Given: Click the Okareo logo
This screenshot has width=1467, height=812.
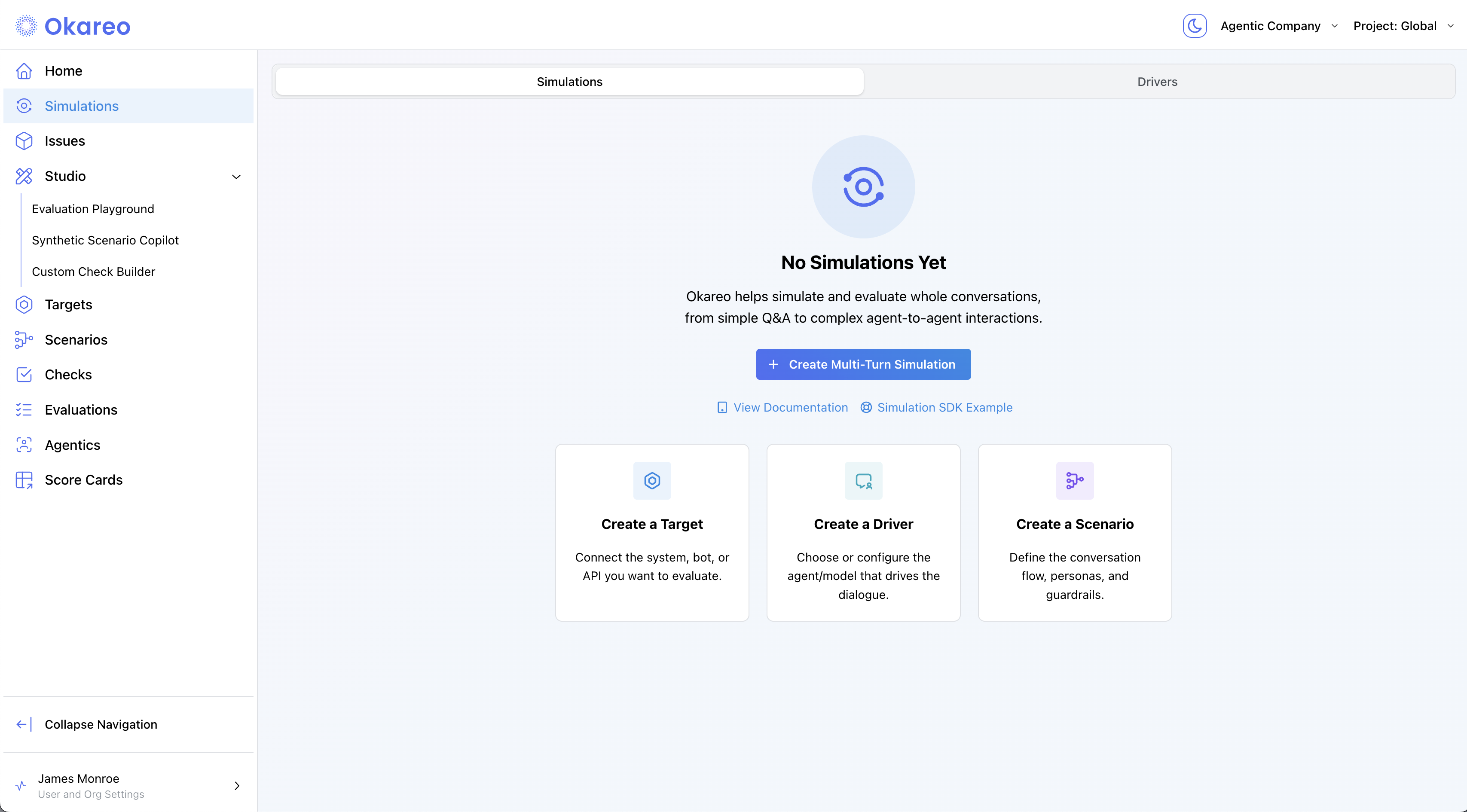Looking at the screenshot, I should point(73,26).
